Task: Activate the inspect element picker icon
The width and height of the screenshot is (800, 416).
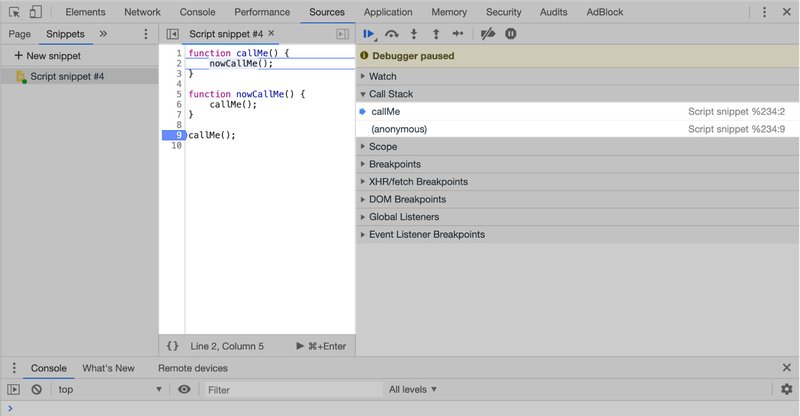Action: 14,12
